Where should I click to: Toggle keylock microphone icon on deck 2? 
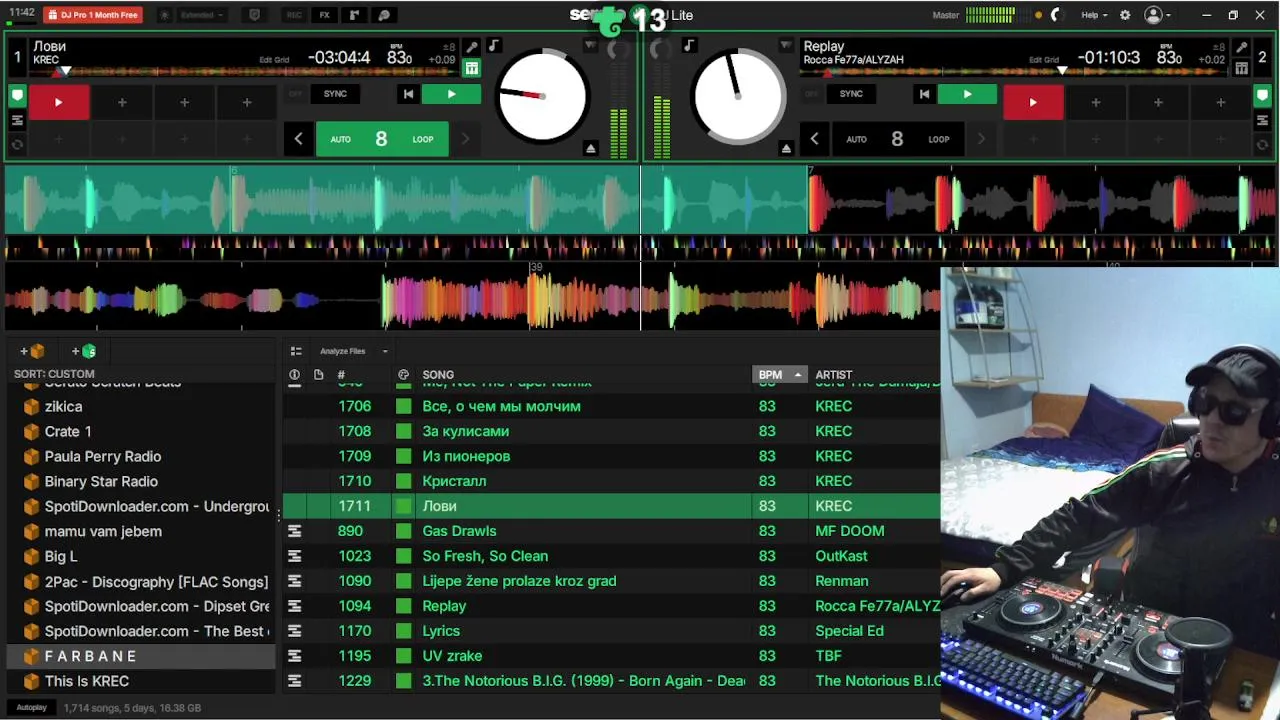click(1241, 47)
